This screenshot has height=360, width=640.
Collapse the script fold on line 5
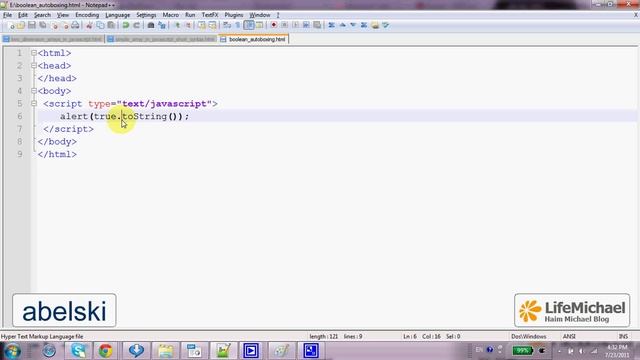(34, 104)
